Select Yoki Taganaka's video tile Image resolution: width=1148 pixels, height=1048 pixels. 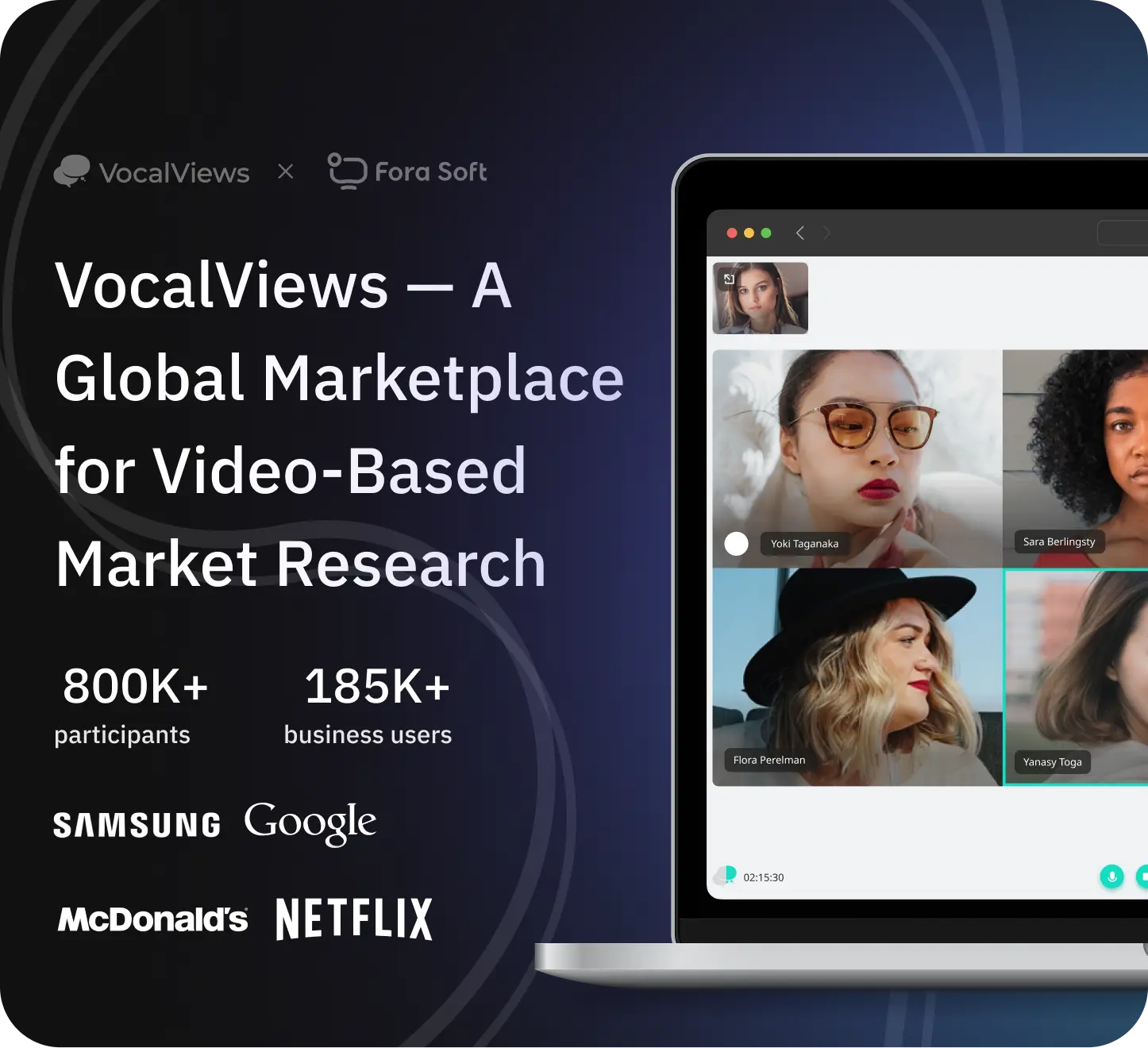click(857, 458)
